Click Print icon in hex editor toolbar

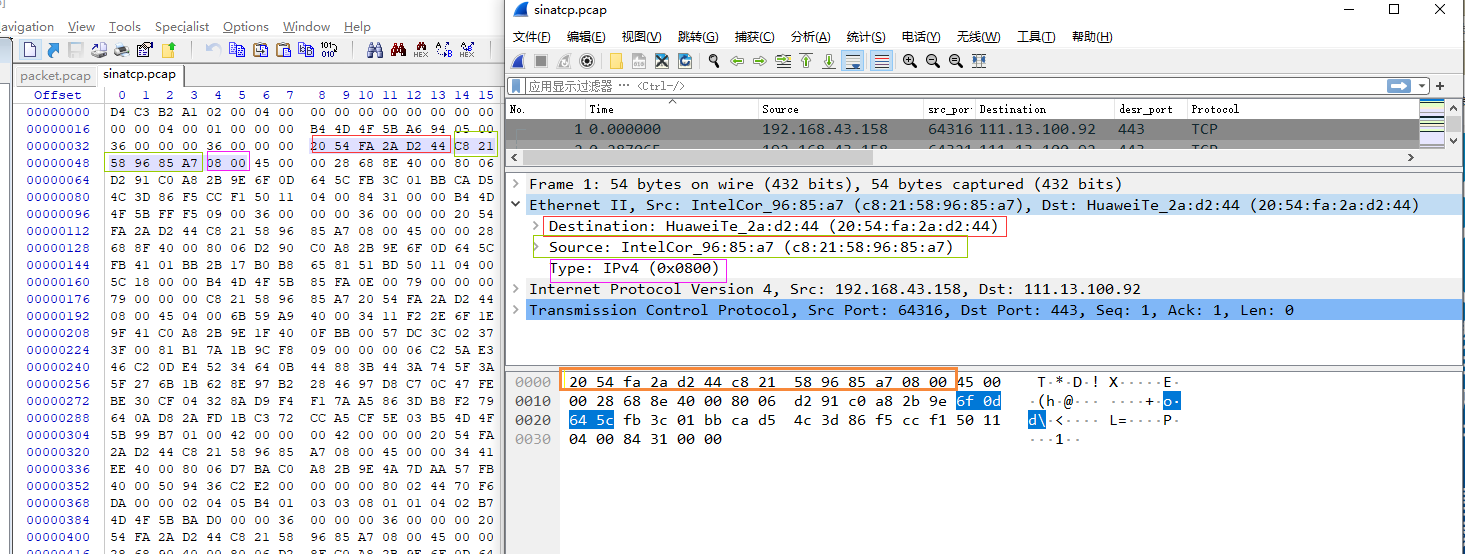tap(122, 49)
